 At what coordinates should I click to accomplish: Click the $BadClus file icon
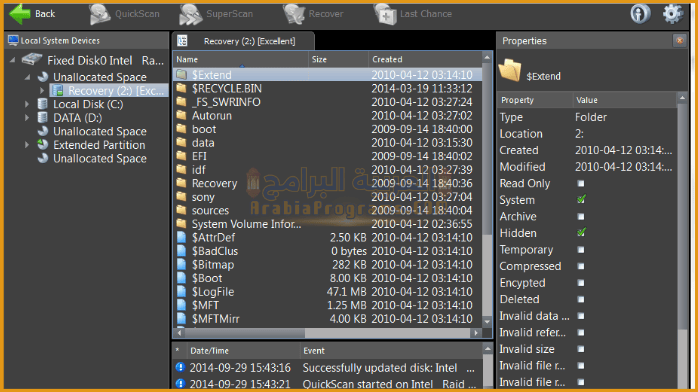pyautogui.click(x=181, y=251)
